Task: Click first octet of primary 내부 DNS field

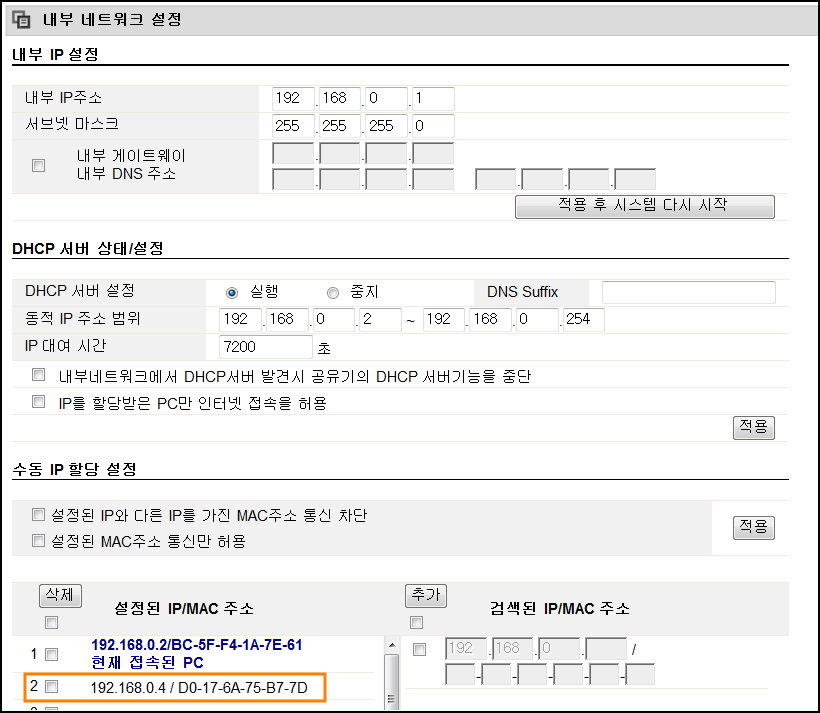Action: (x=293, y=179)
